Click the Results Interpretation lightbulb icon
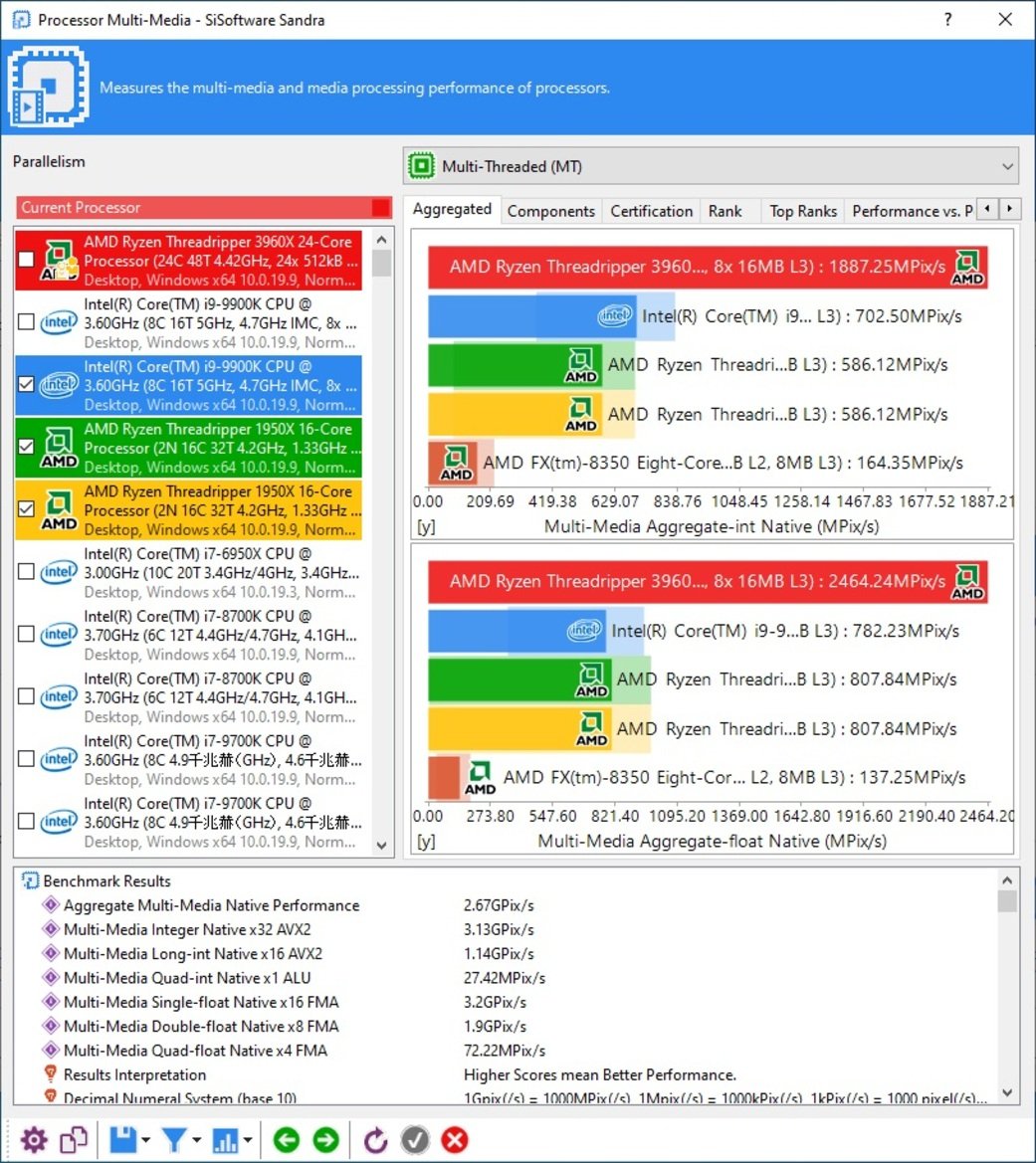The height and width of the screenshot is (1163, 1036). pos(51,1074)
